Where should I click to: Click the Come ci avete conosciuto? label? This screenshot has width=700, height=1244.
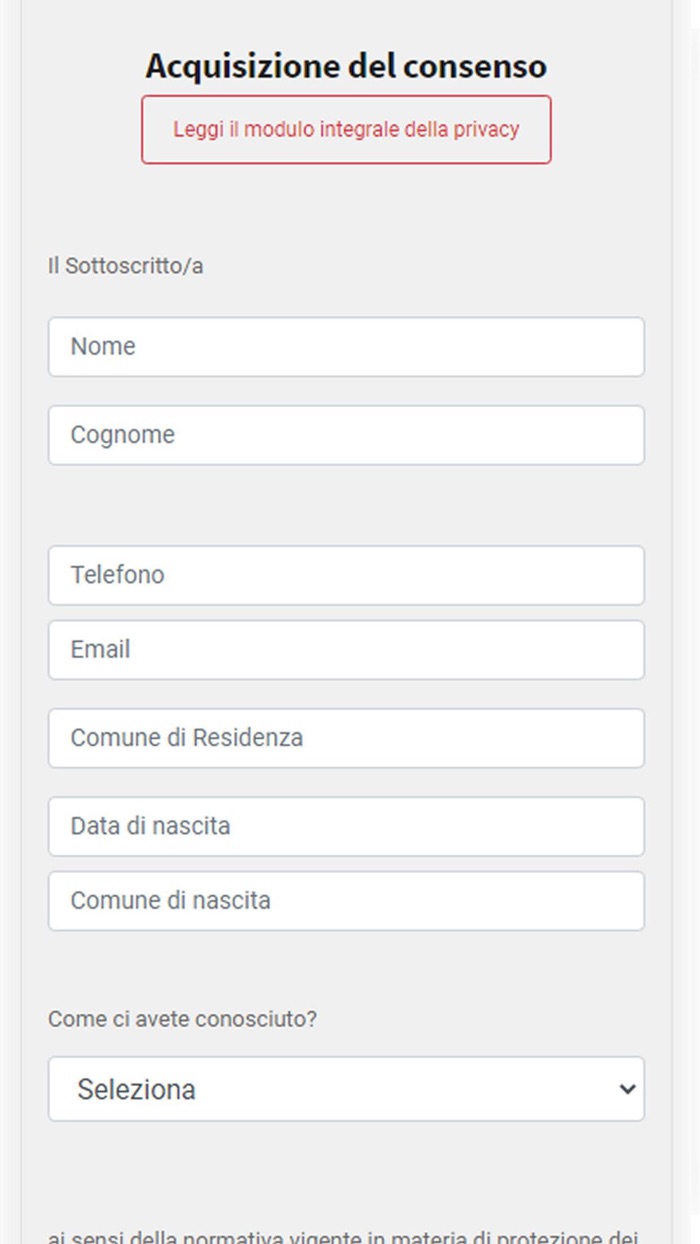(183, 1020)
